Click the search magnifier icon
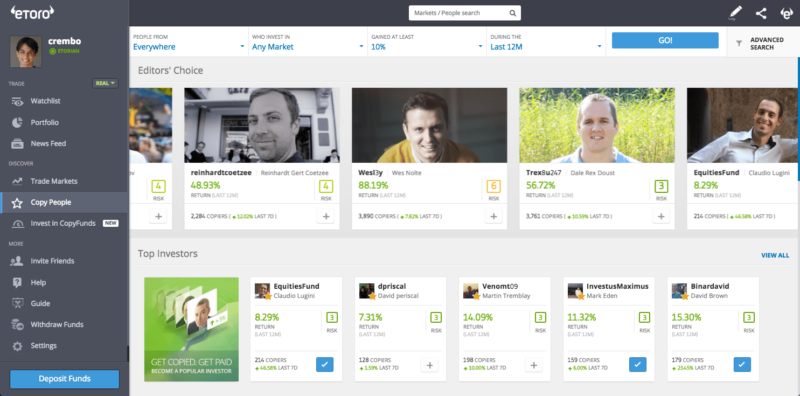Viewport: 800px width, 396px height. pyautogui.click(x=513, y=13)
